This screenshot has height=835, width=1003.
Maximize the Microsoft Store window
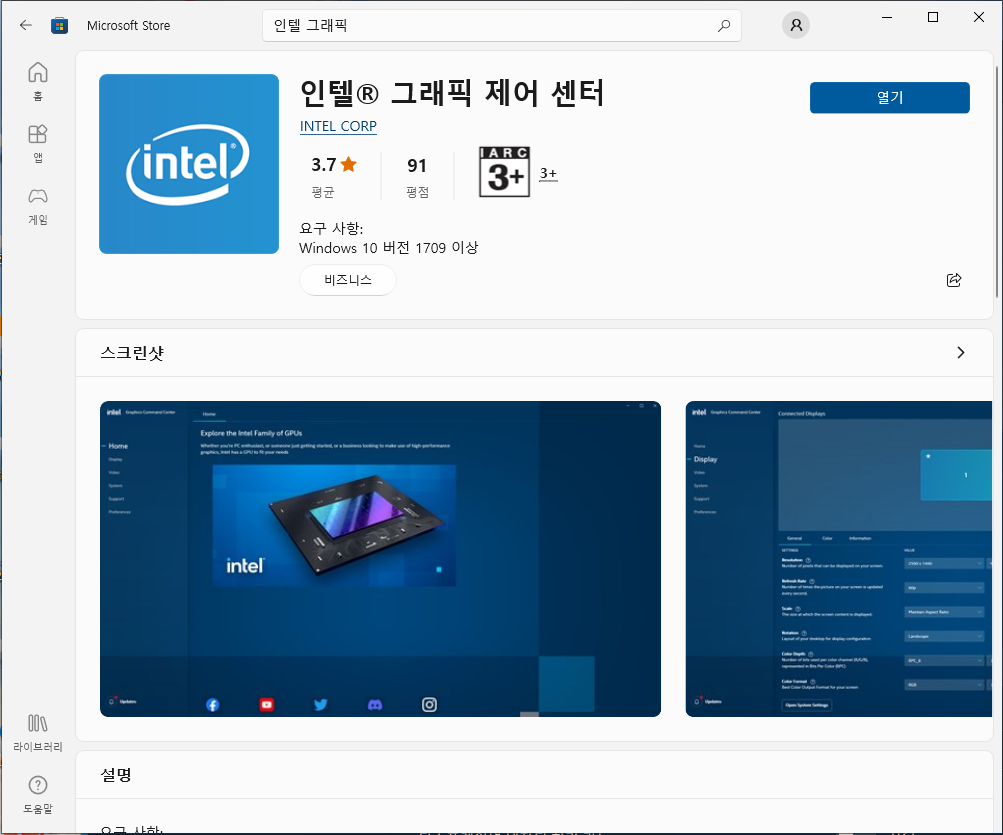tap(933, 17)
